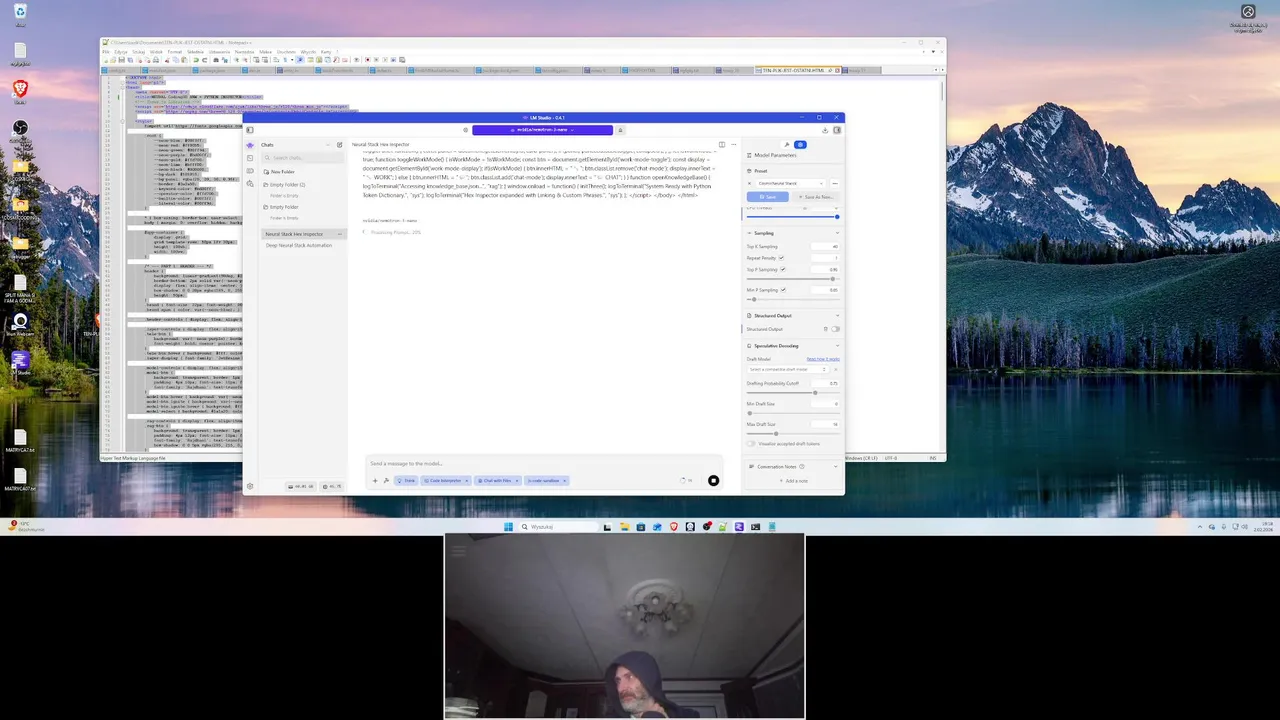
Task: Click the Search chats field
Action: pos(303,158)
